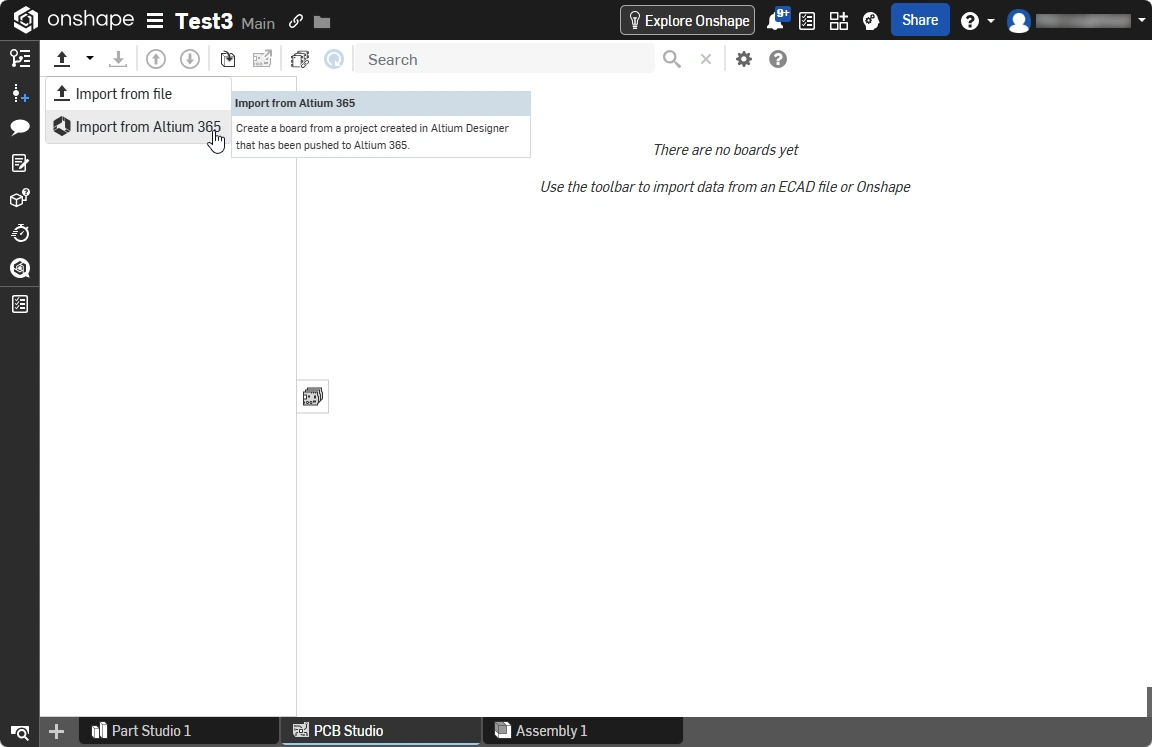The width and height of the screenshot is (1152, 747).
Task: Click the Main branch label
Action: [x=258, y=24]
